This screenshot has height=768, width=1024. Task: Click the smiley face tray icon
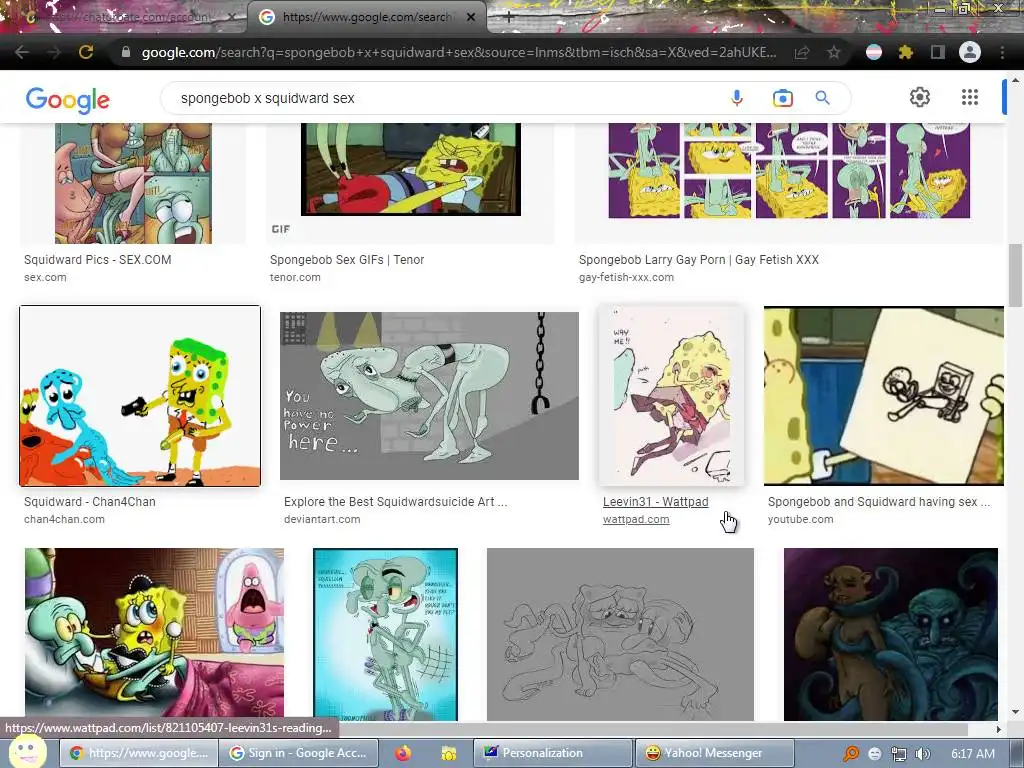[875, 754]
